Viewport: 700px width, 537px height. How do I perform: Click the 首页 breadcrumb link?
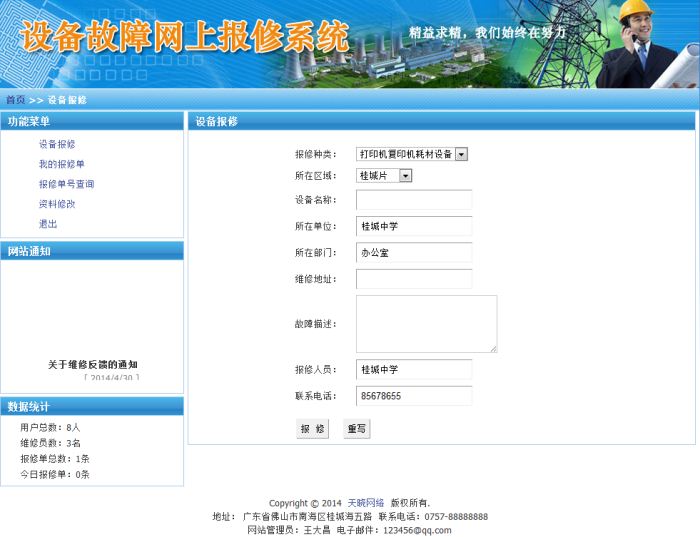click(x=15, y=100)
